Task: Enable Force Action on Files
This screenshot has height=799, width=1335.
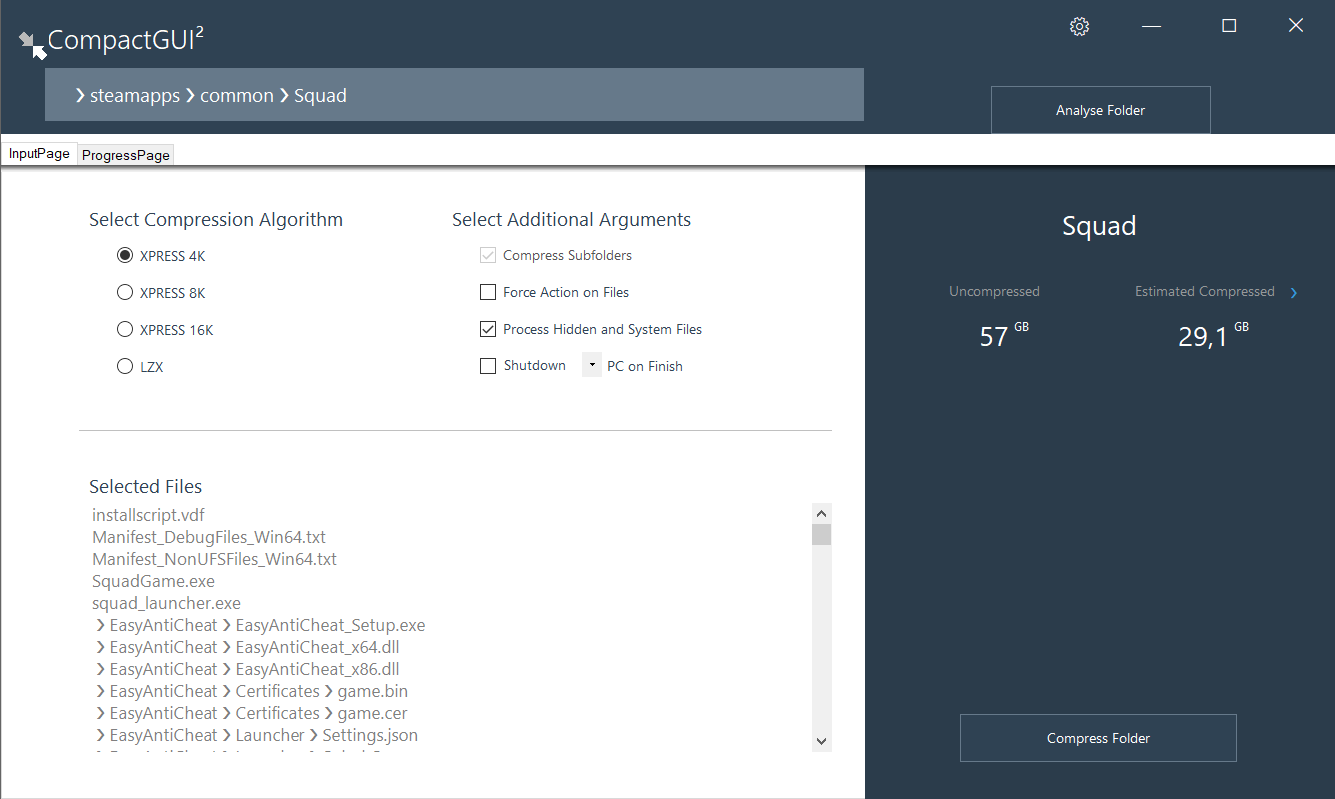Action: [488, 292]
